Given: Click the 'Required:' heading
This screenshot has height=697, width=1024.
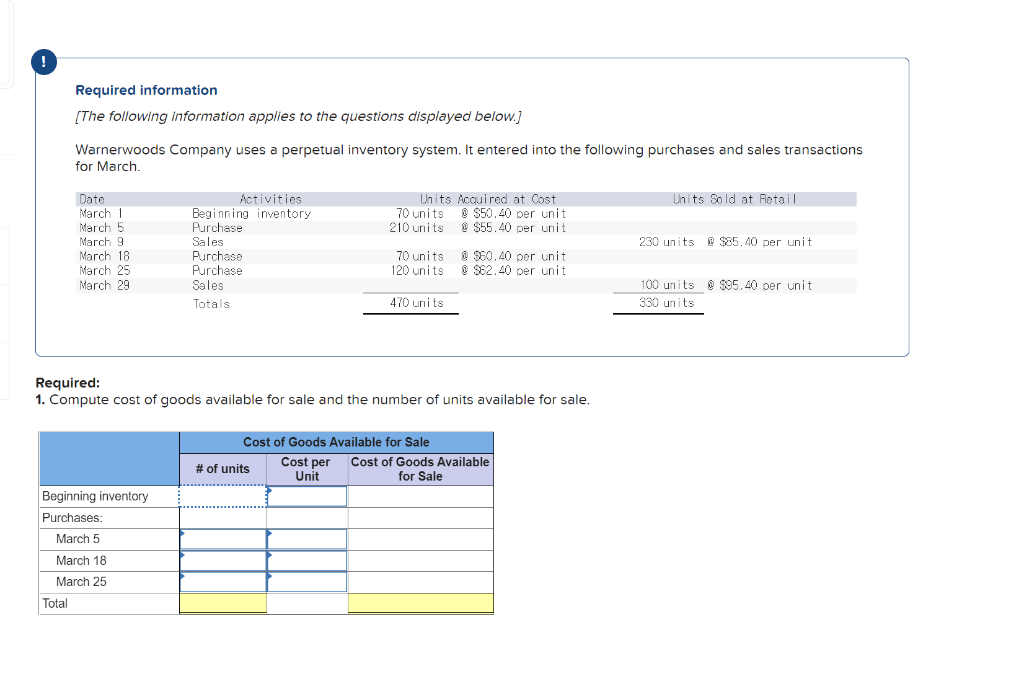Looking at the screenshot, I should [68, 383].
